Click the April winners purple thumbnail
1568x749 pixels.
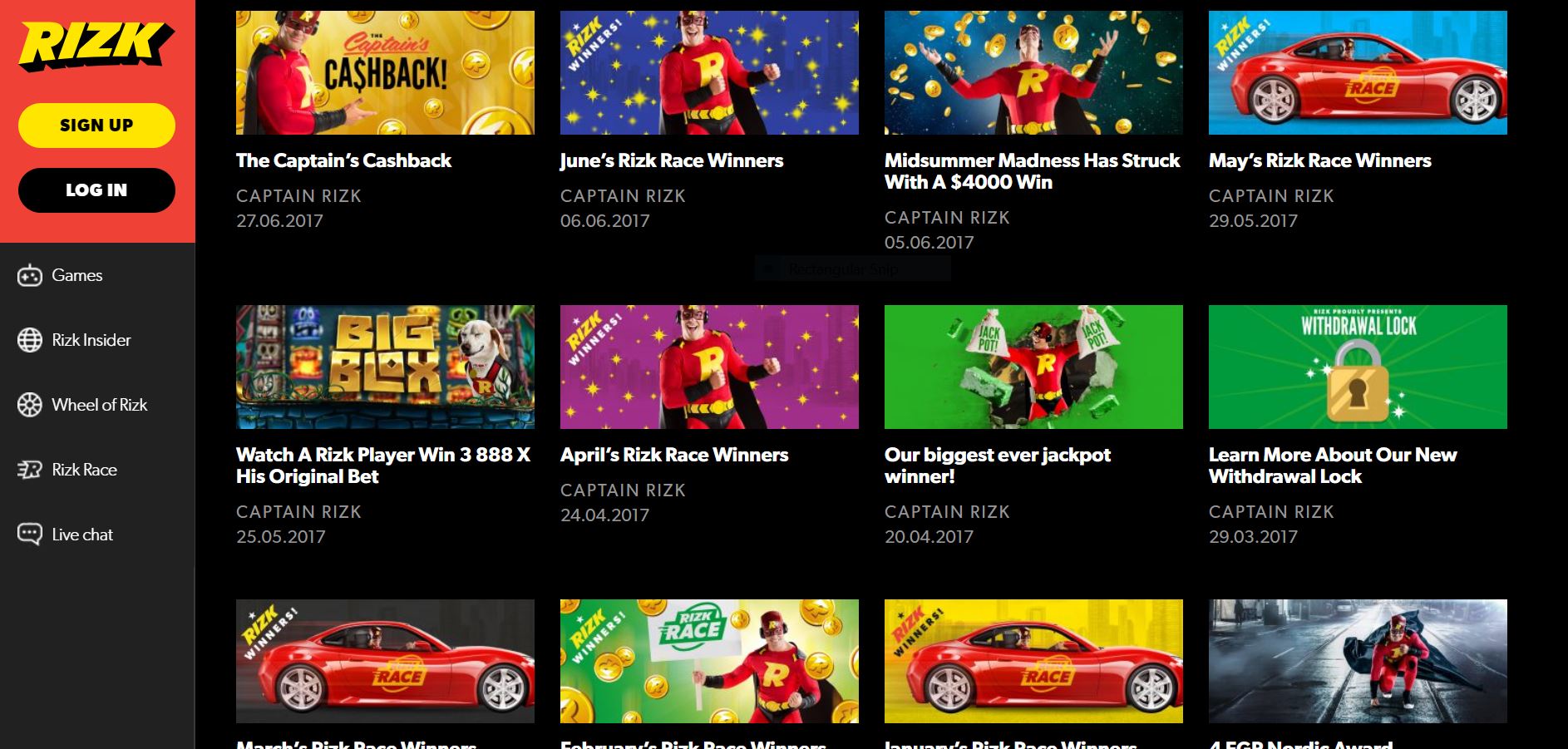click(x=709, y=367)
